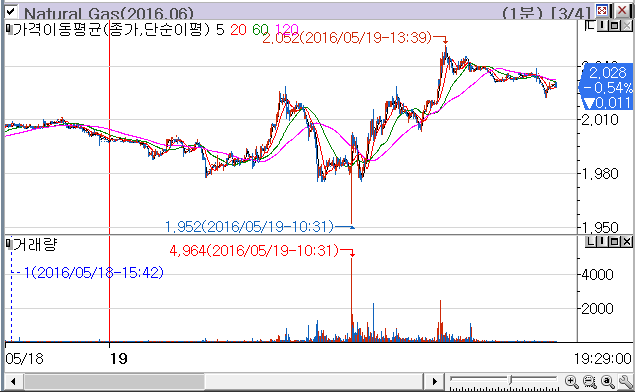Image resolution: width=635 pixels, height=392 pixels.
Task: Close the Natural Gas chart window
Action: coord(623,11)
